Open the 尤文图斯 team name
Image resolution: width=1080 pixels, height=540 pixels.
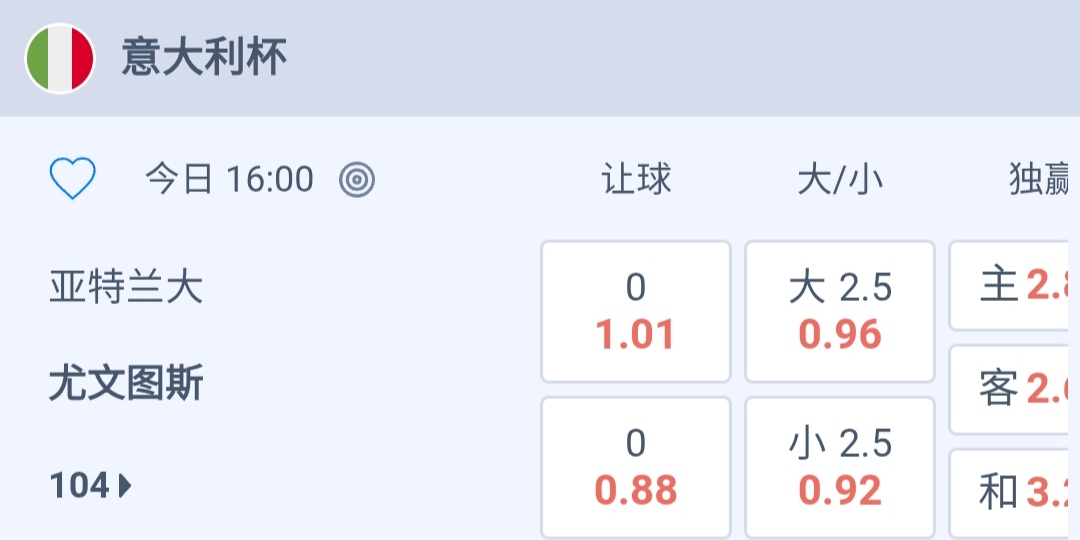[x=126, y=383]
